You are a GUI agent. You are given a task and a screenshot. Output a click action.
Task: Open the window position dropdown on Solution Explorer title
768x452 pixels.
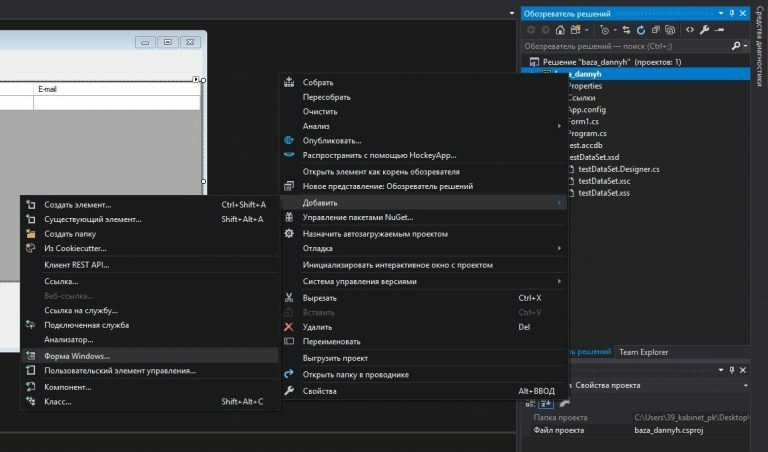click(x=721, y=13)
